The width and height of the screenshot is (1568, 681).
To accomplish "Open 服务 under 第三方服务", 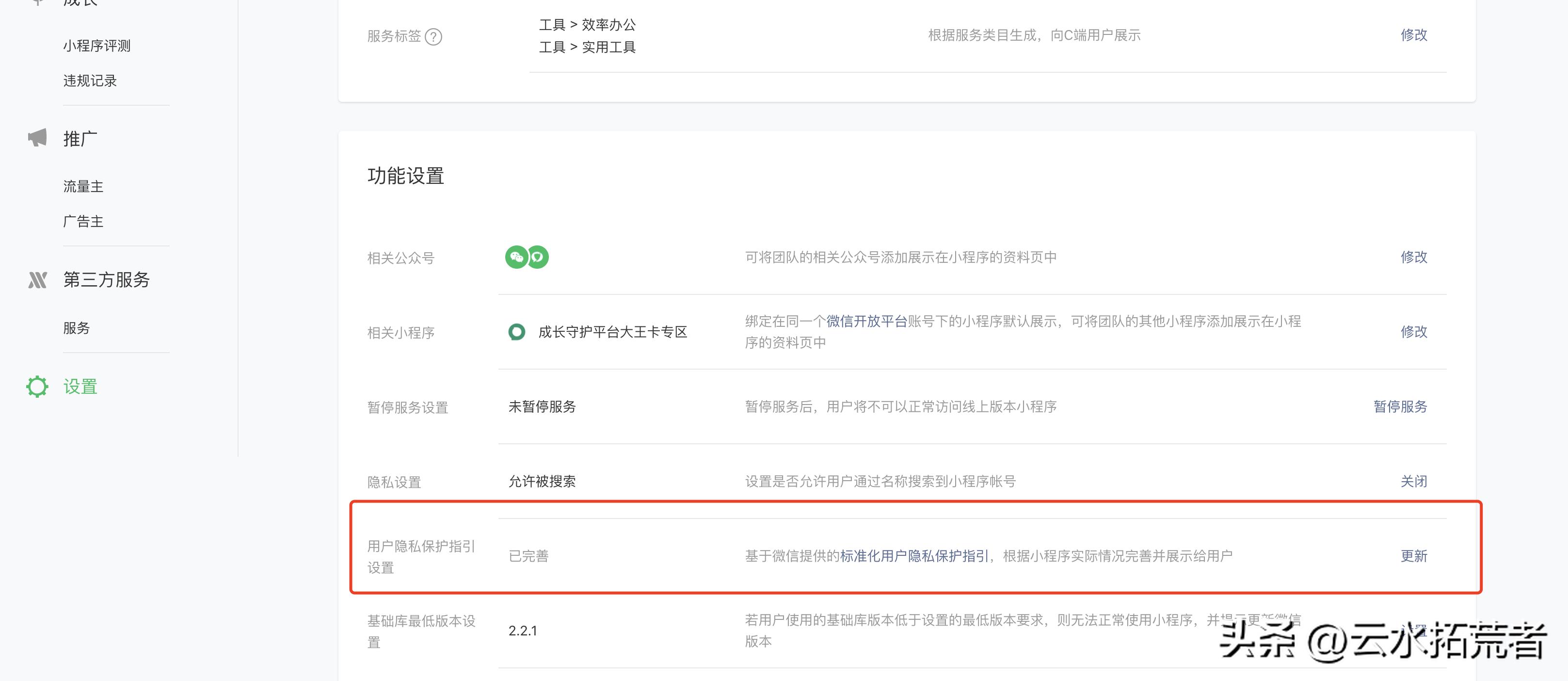I will tap(77, 328).
